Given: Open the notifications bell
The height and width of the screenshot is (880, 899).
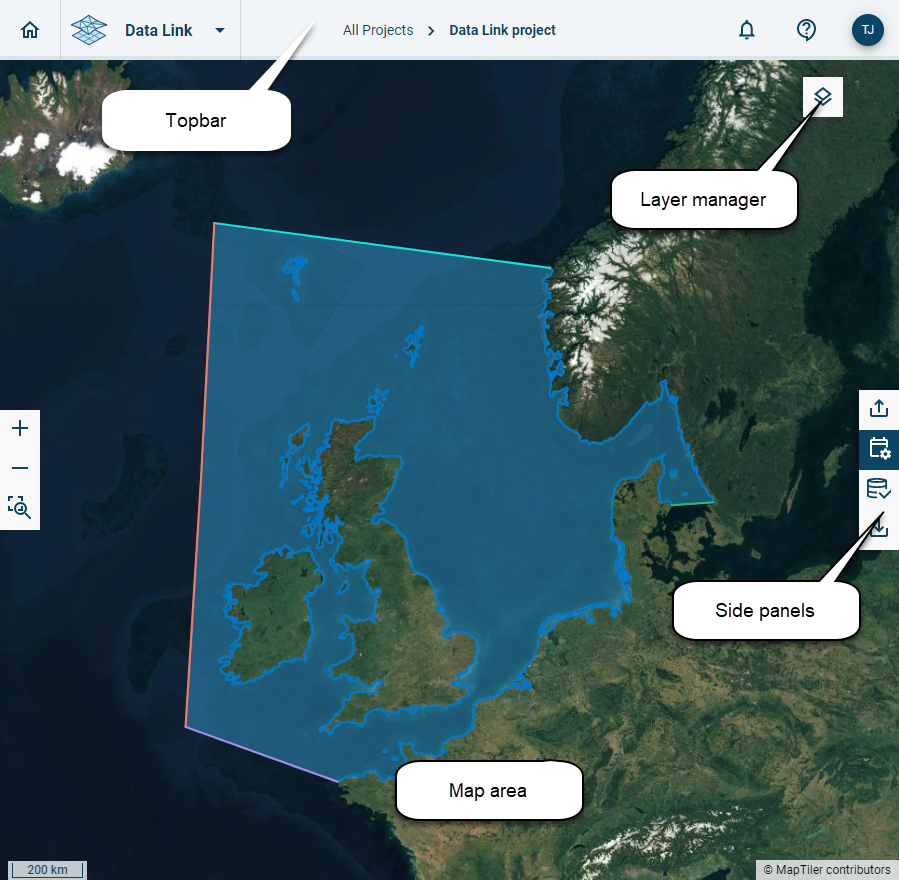Looking at the screenshot, I should coord(746,30).
